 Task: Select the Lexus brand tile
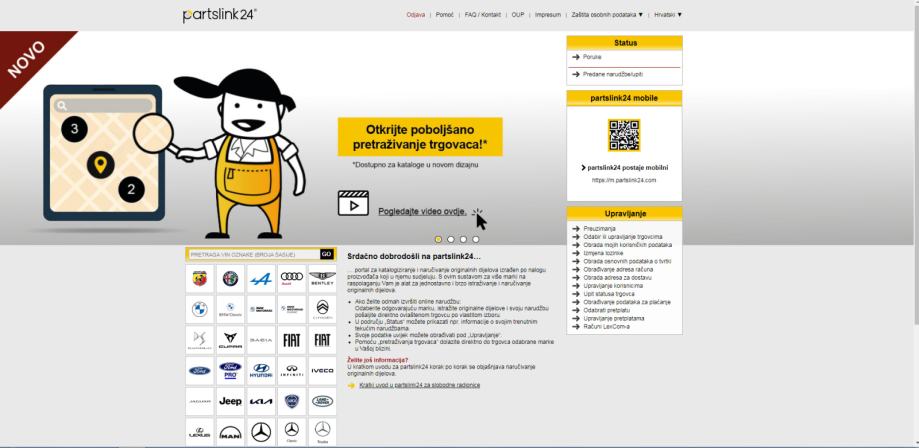coord(200,432)
